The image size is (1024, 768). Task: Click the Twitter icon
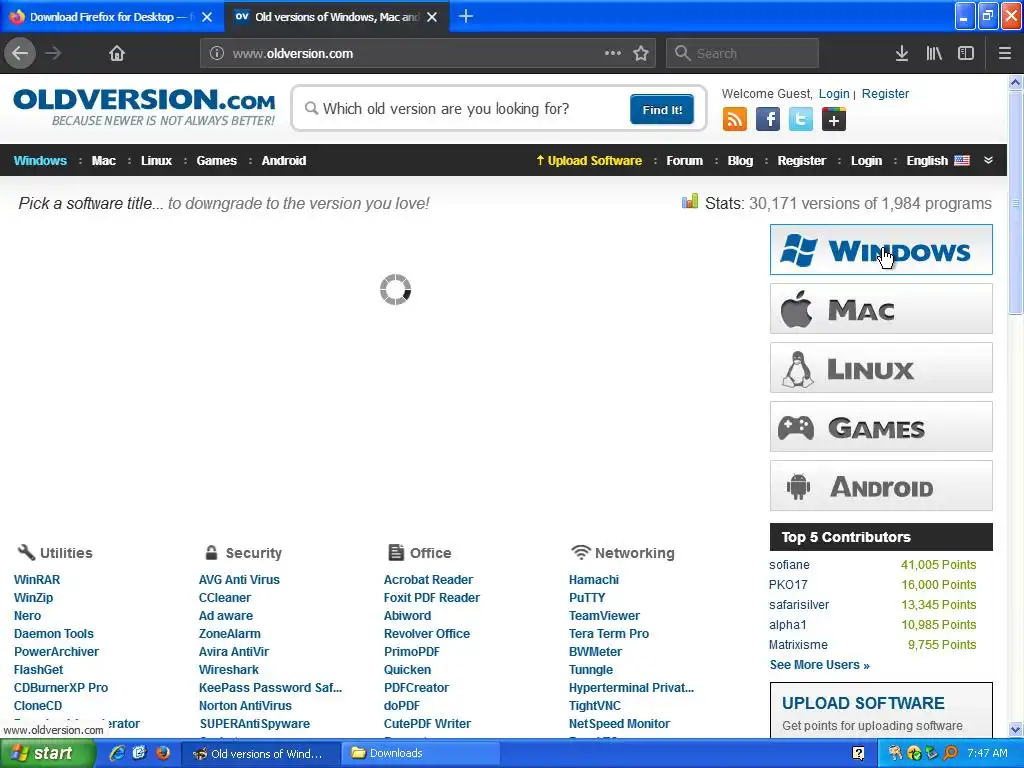click(x=801, y=120)
